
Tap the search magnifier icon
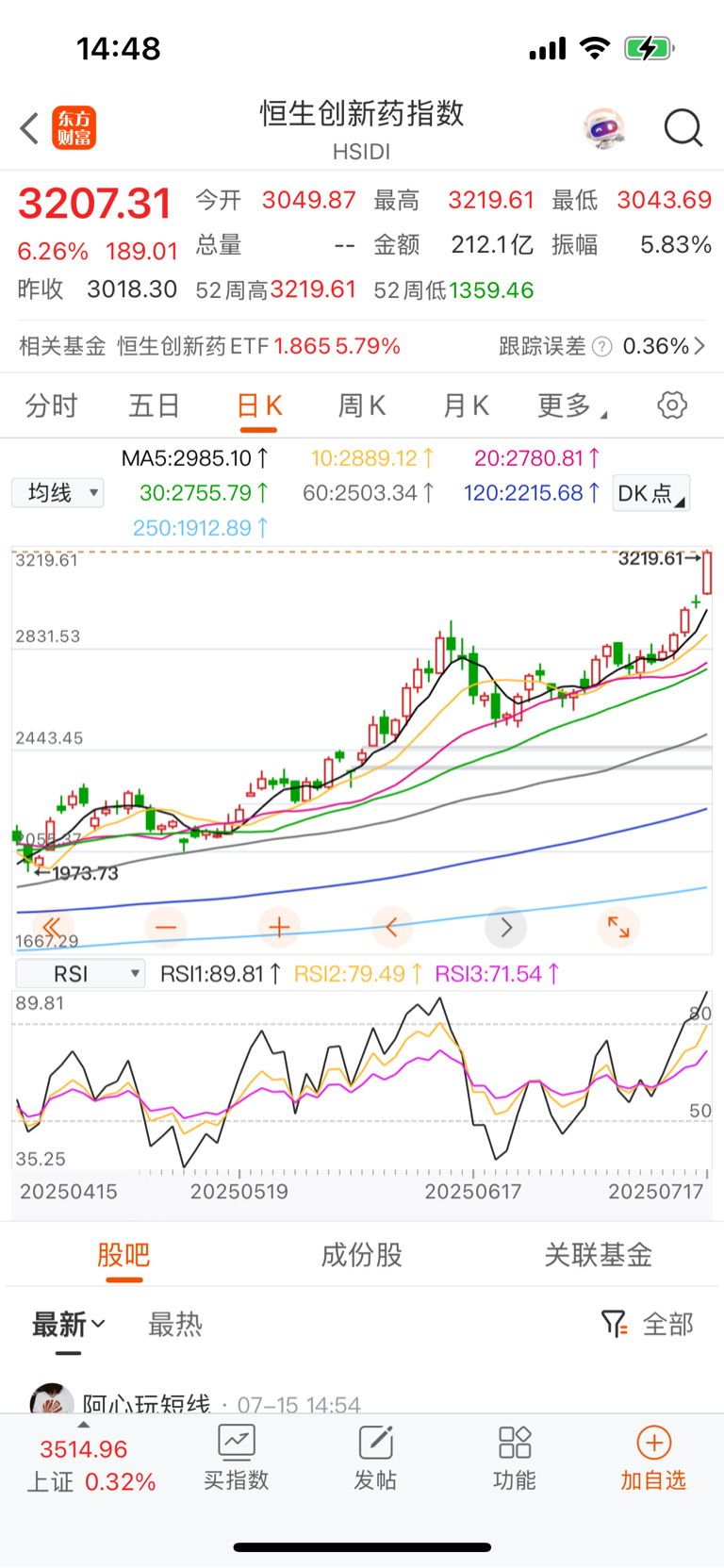683,128
